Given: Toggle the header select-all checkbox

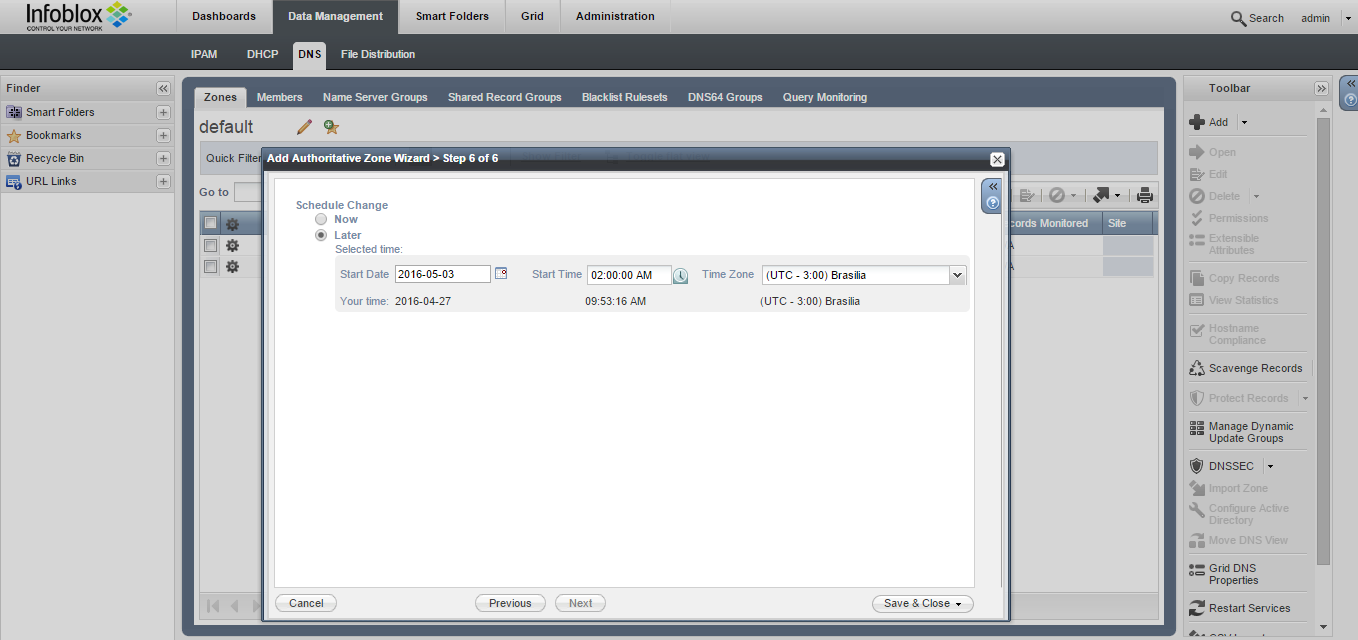Looking at the screenshot, I should 211,223.
